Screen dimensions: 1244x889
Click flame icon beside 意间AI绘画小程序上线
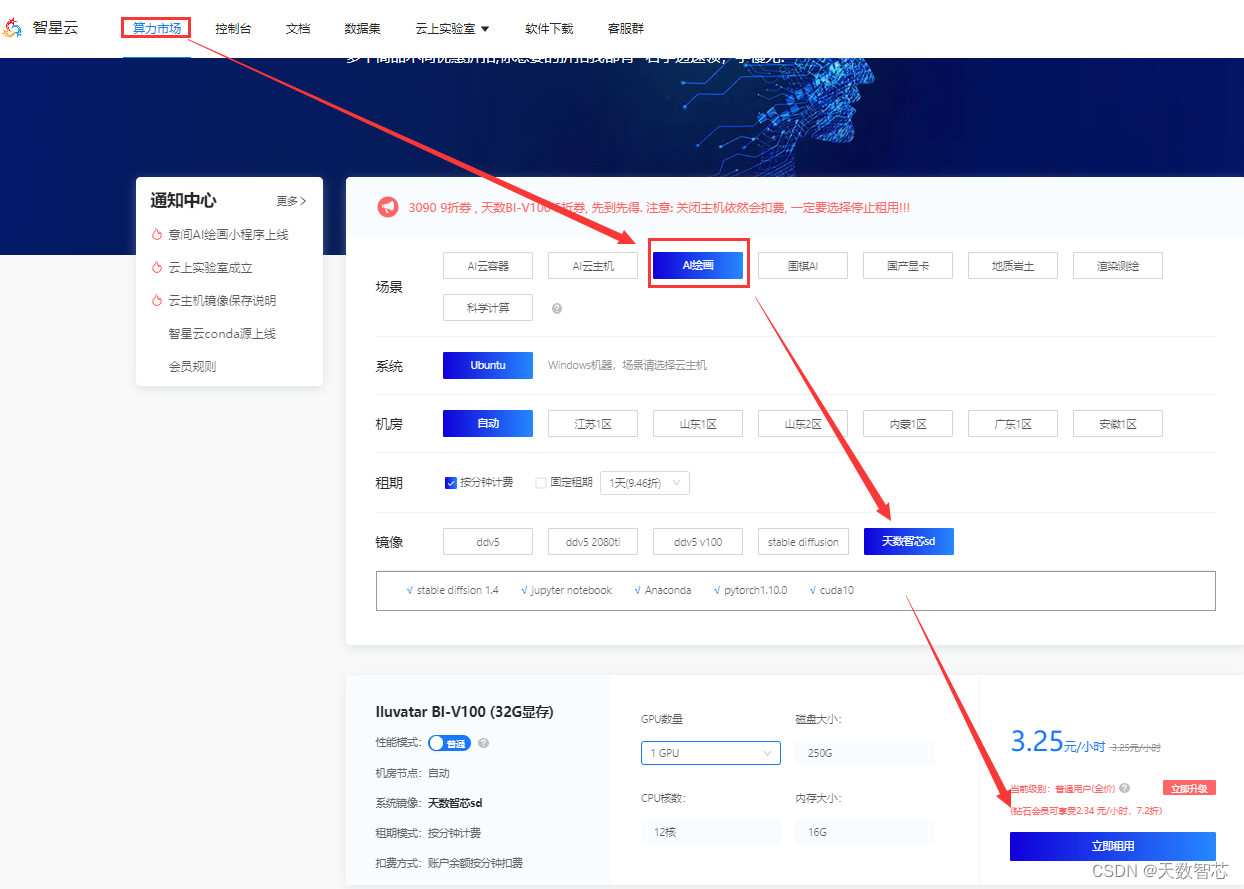tap(157, 235)
